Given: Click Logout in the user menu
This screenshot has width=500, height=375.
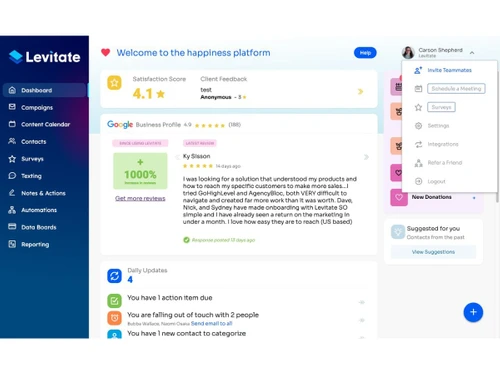Looking at the screenshot, I should 436,181.
